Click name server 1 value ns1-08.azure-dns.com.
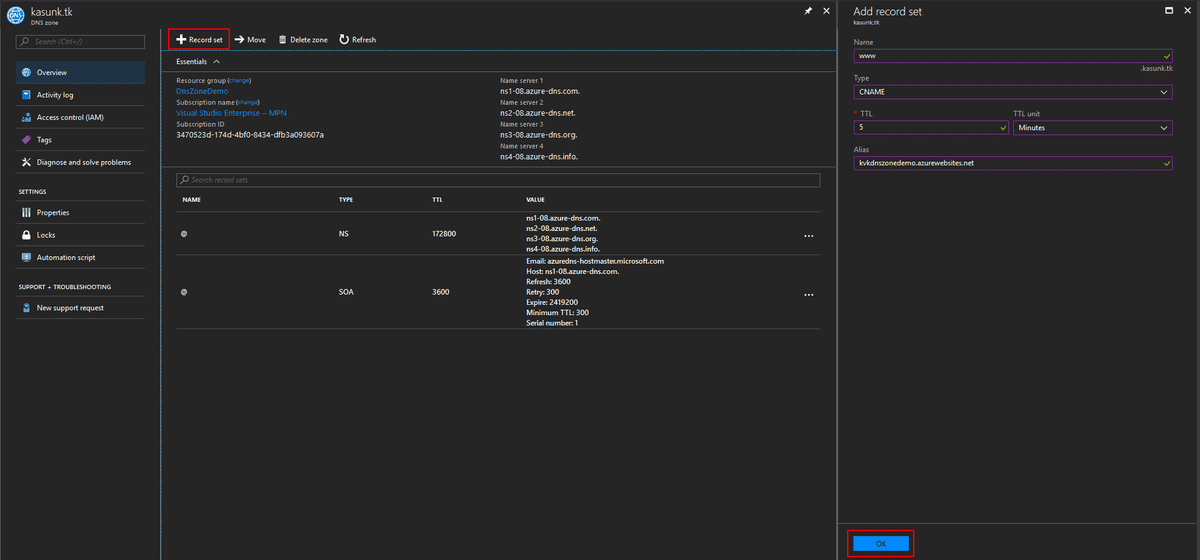The image size is (1200, 560). click(x=539, y=91)
